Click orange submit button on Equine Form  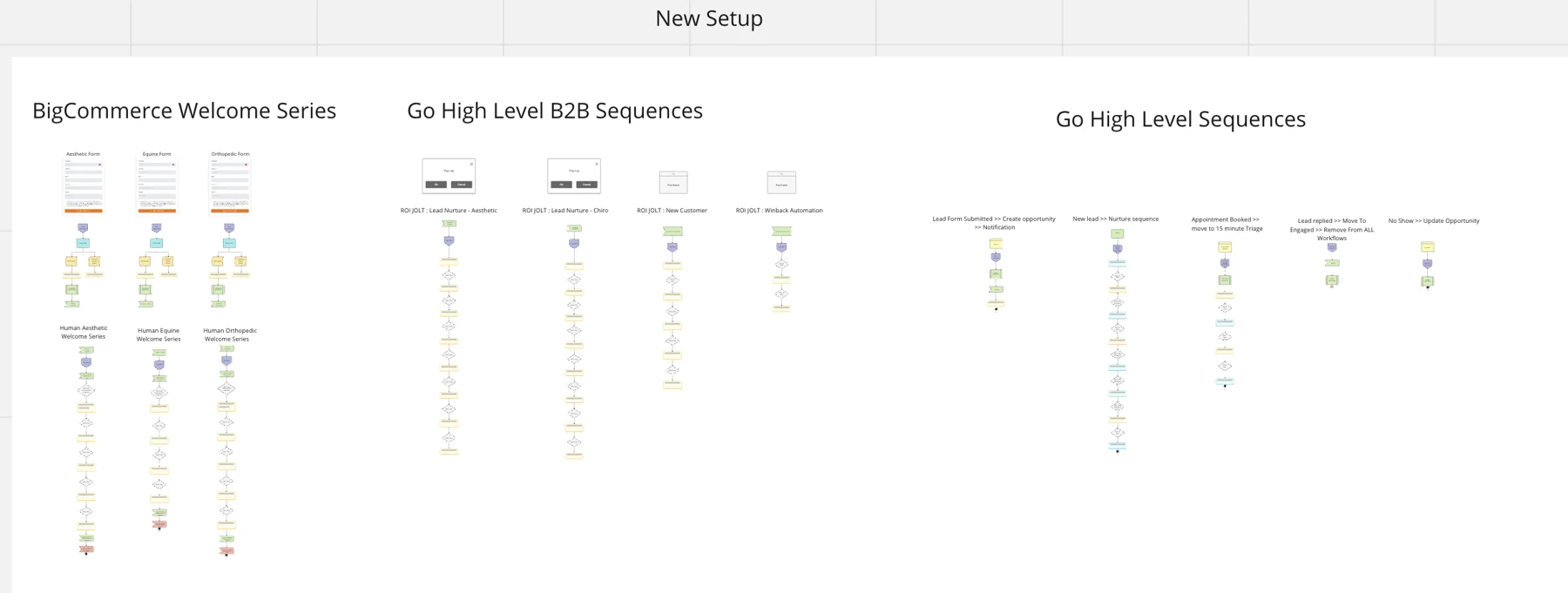click(157, 211)
